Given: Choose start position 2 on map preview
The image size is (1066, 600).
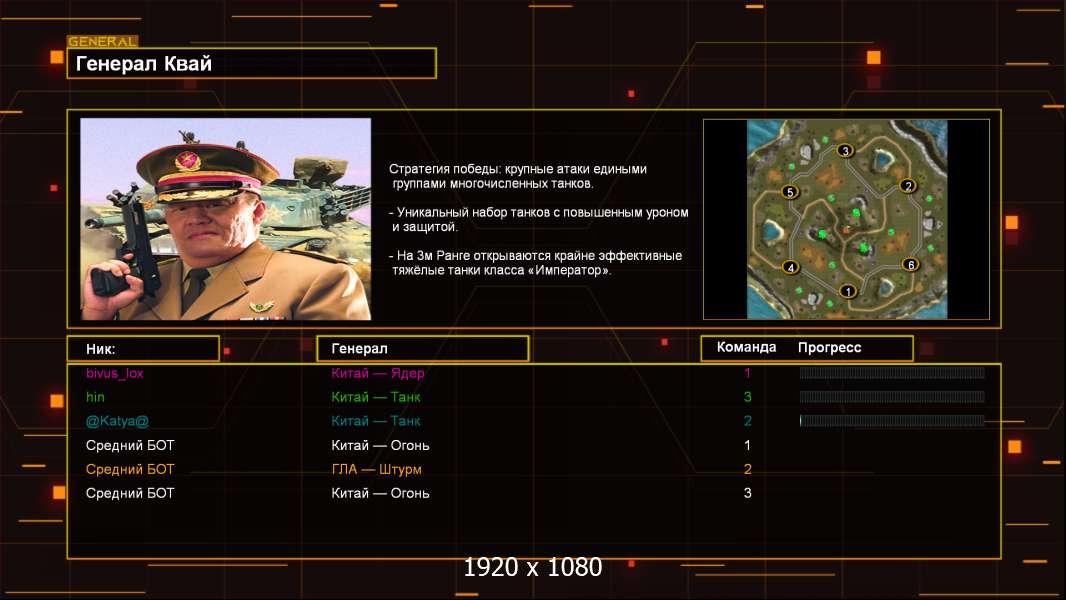Looking at the screenshot, I should click(908, 186).
